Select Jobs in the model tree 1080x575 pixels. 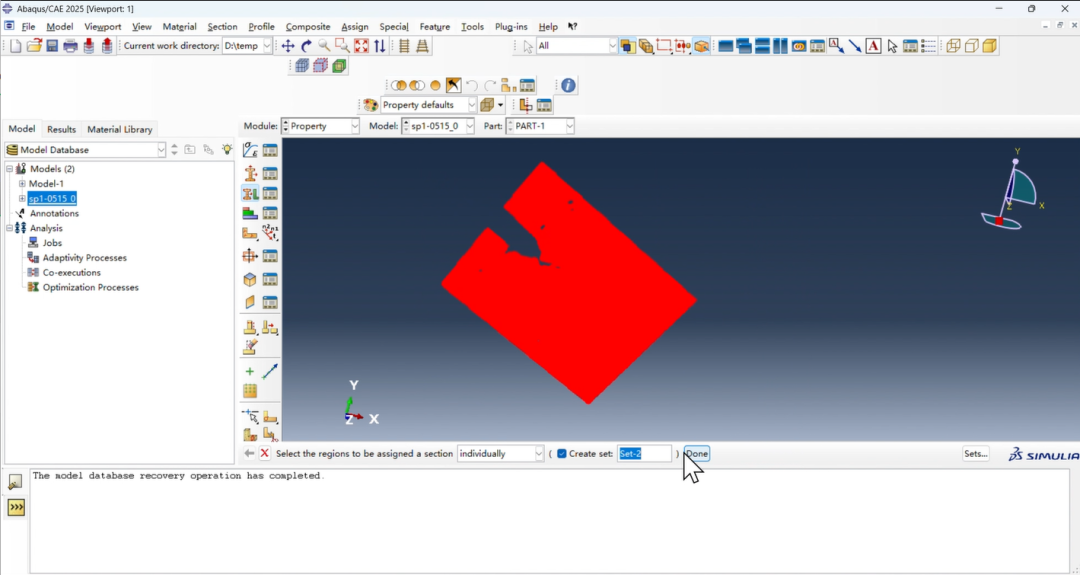point(52,242)
